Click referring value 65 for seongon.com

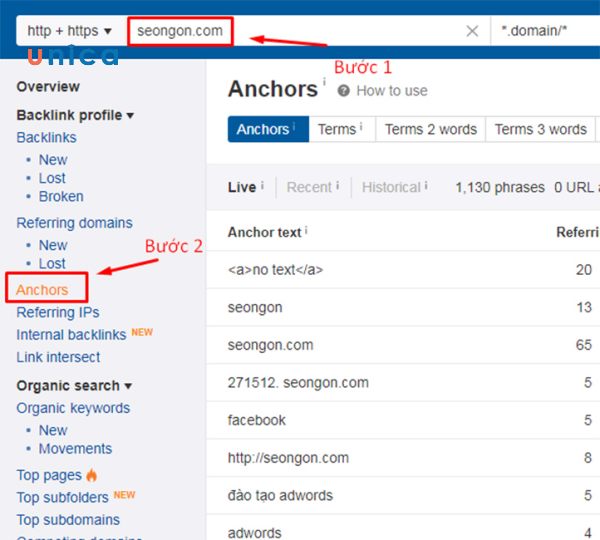coord(584,345)
